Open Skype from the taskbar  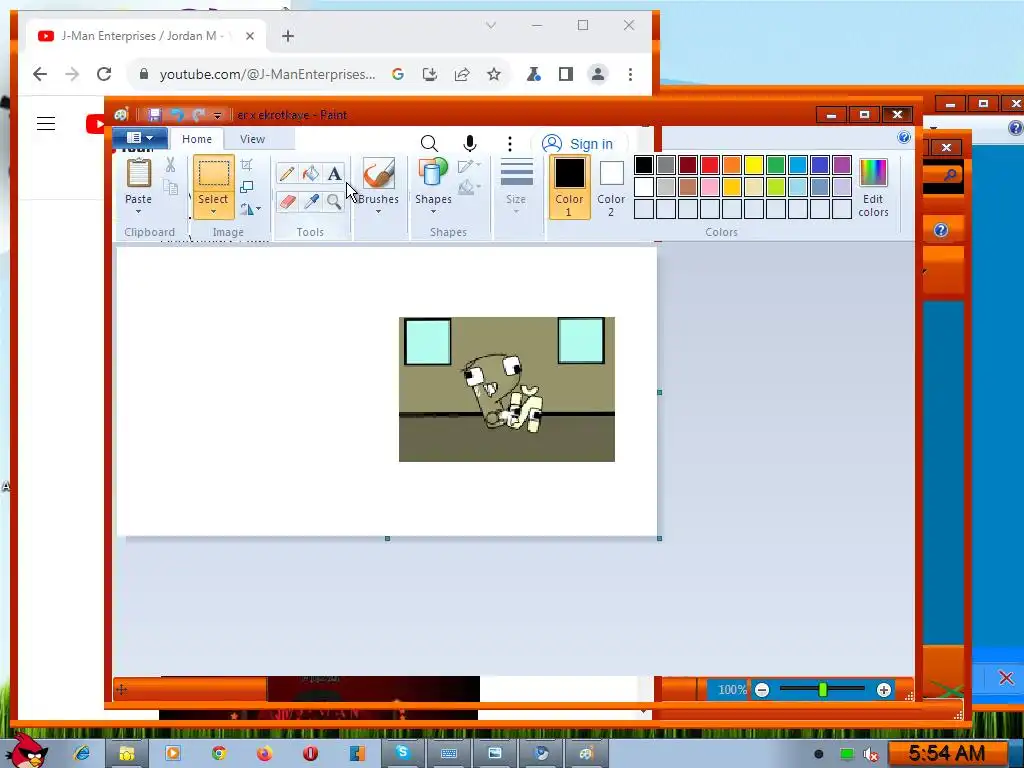coord(402,753)
